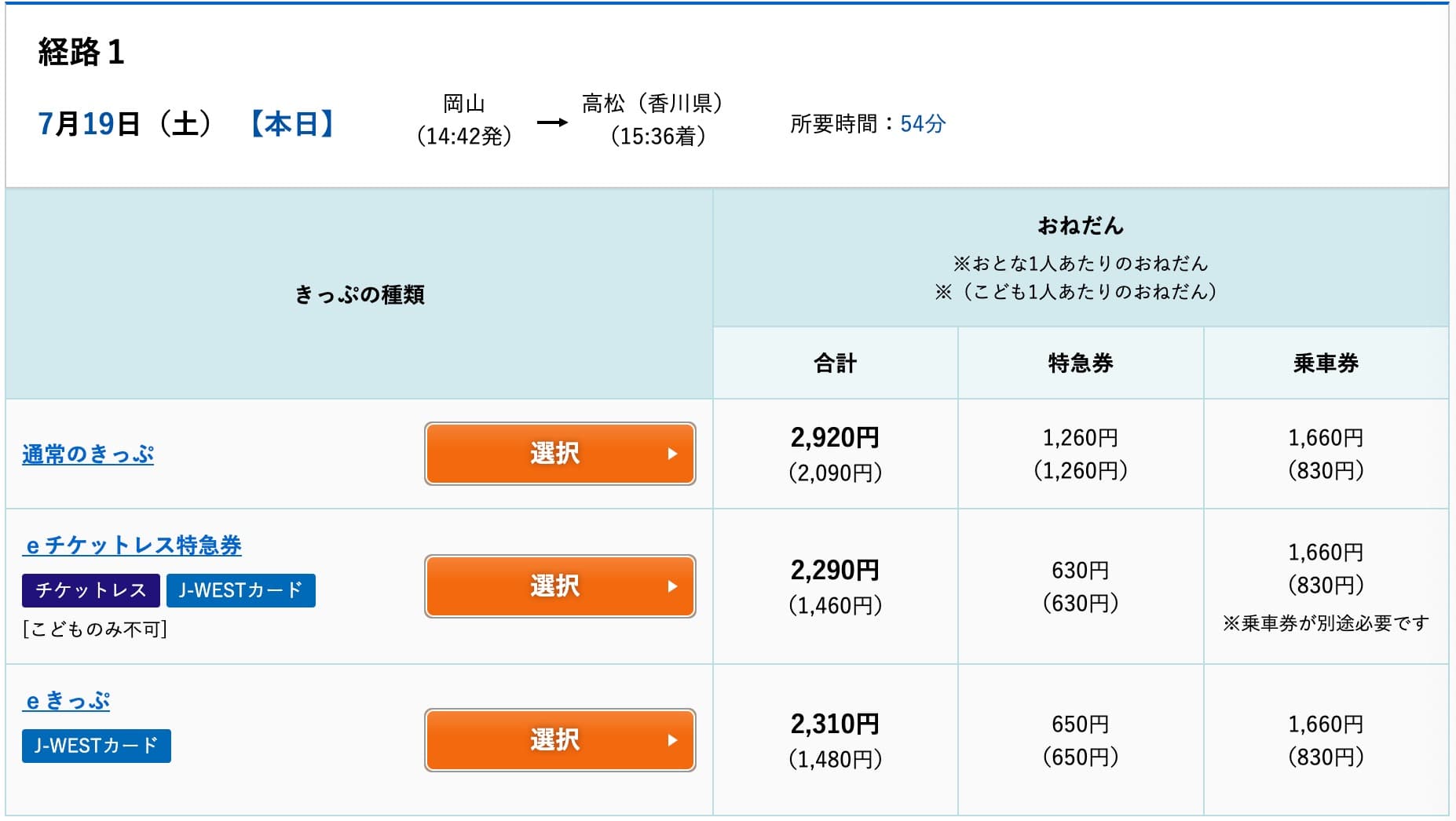
Task: Click the route arrow between 岡山 and 高松
Action: click(552, 122)
